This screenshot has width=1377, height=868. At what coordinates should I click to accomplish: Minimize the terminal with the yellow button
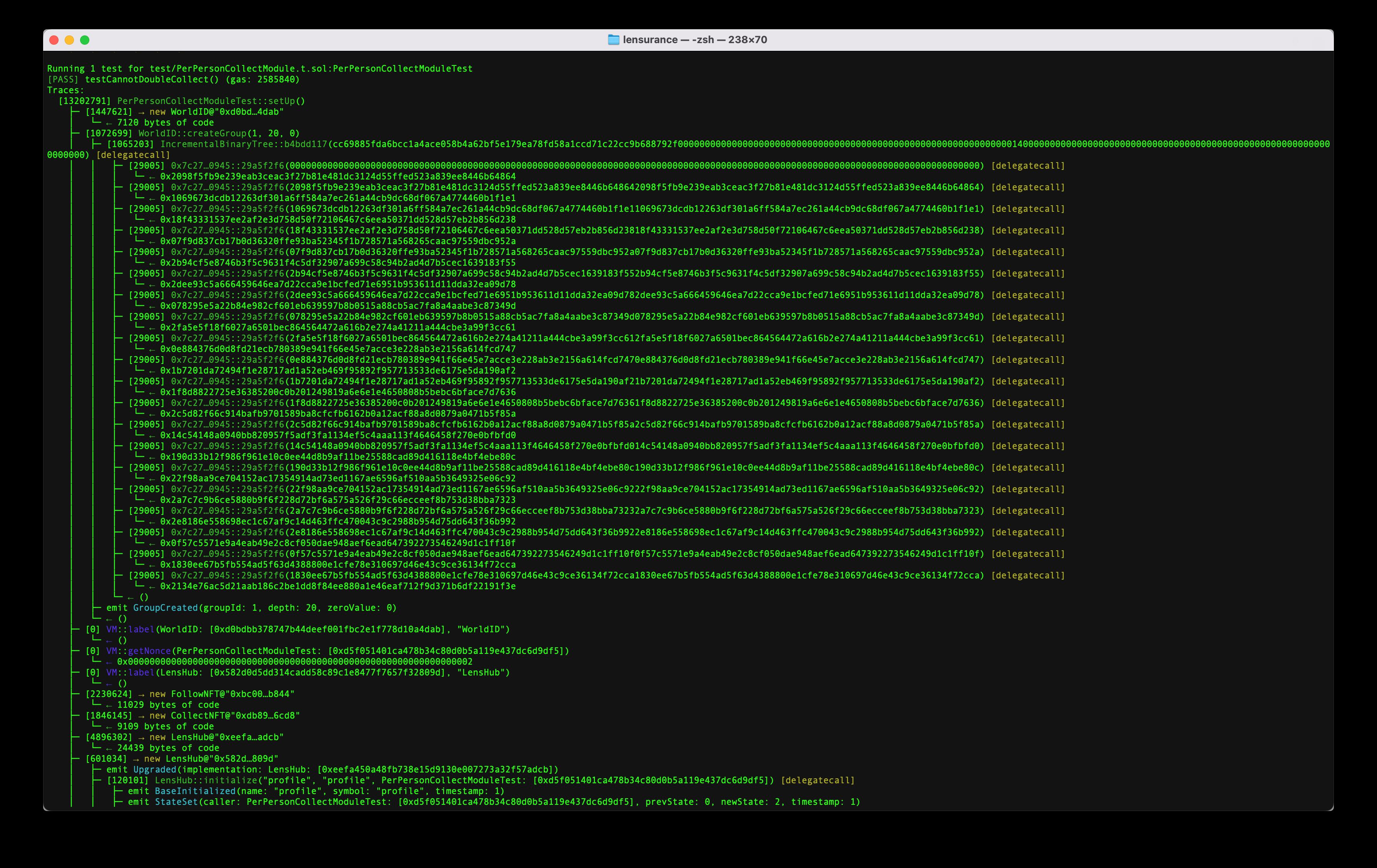coord(69,39)
